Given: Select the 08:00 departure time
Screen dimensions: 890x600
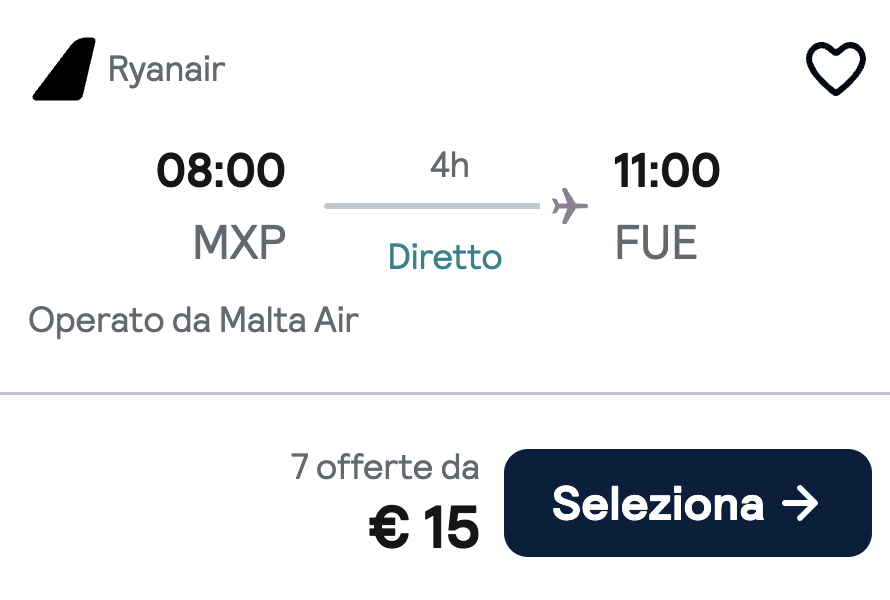Looking at the screenshot, I should [x=221, y=171].
